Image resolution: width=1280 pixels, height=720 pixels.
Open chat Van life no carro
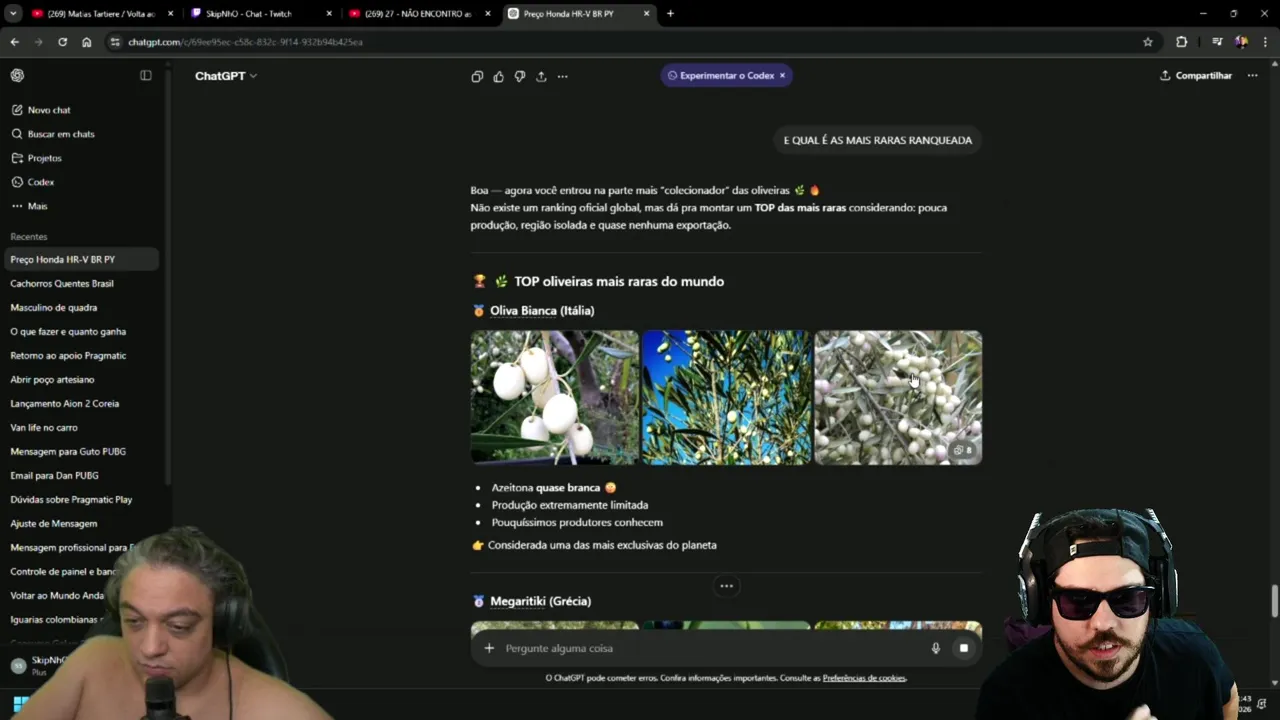pos(44,427)
